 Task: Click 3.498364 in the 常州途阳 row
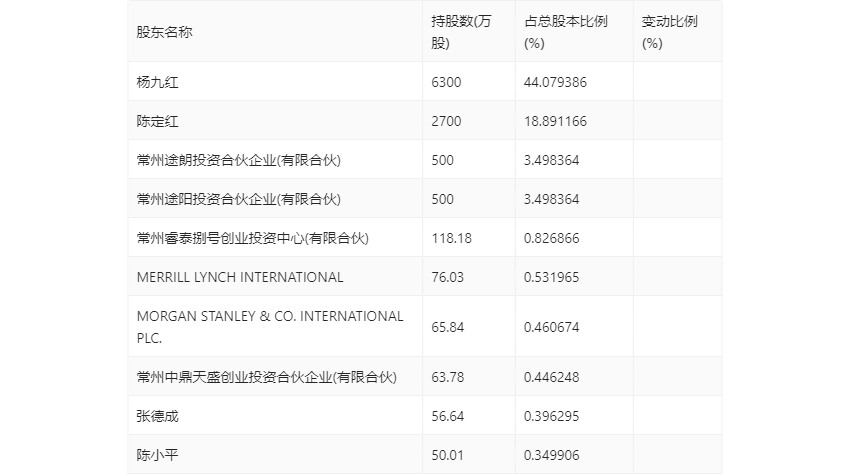pos(551,199)
